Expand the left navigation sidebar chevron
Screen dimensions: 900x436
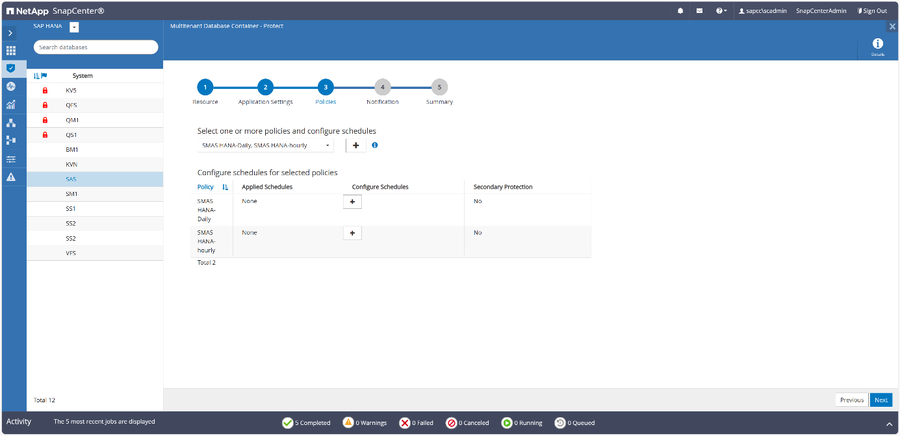point(11,34)
